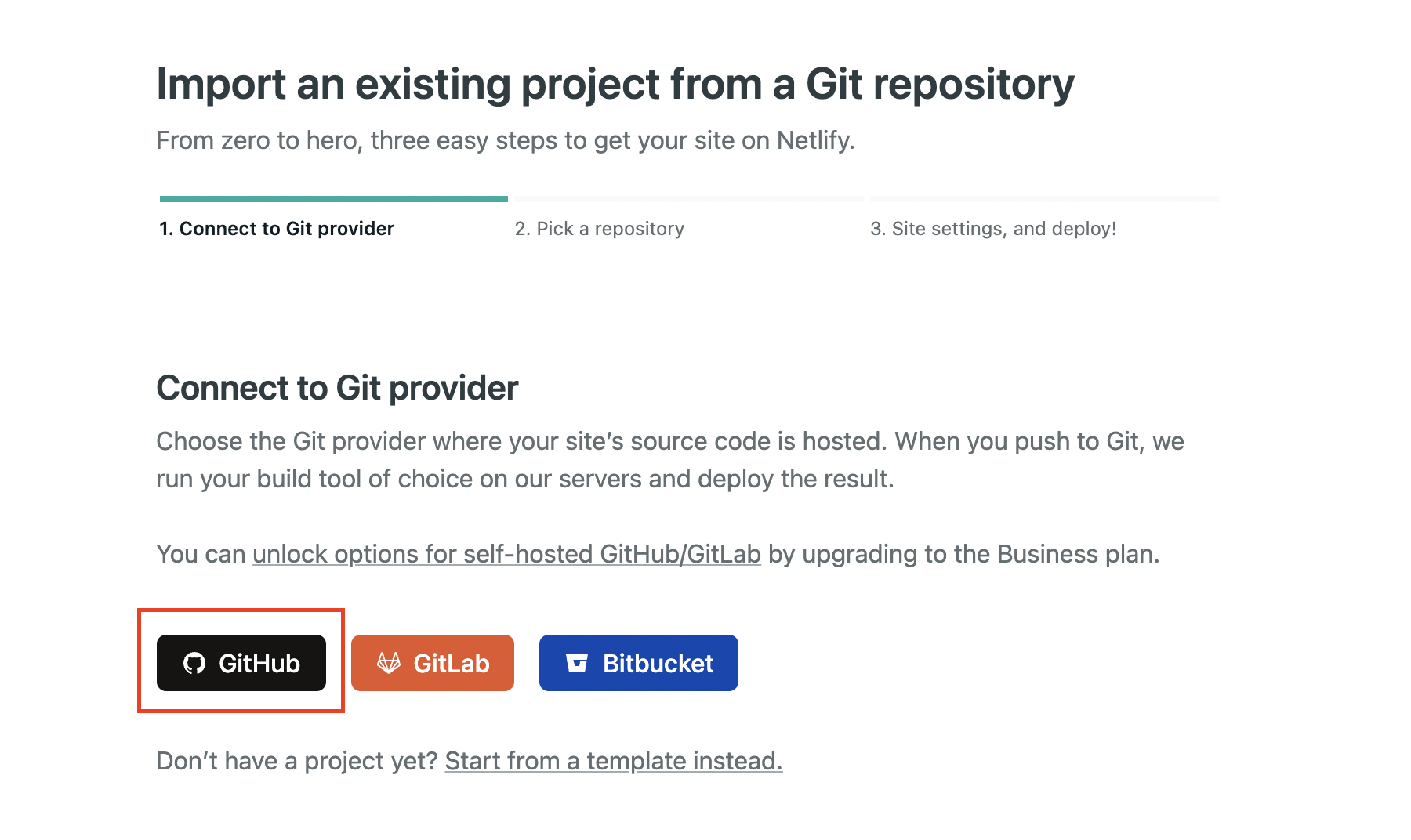Click the grey progress segment above "Site settings"

[1044, 199]
